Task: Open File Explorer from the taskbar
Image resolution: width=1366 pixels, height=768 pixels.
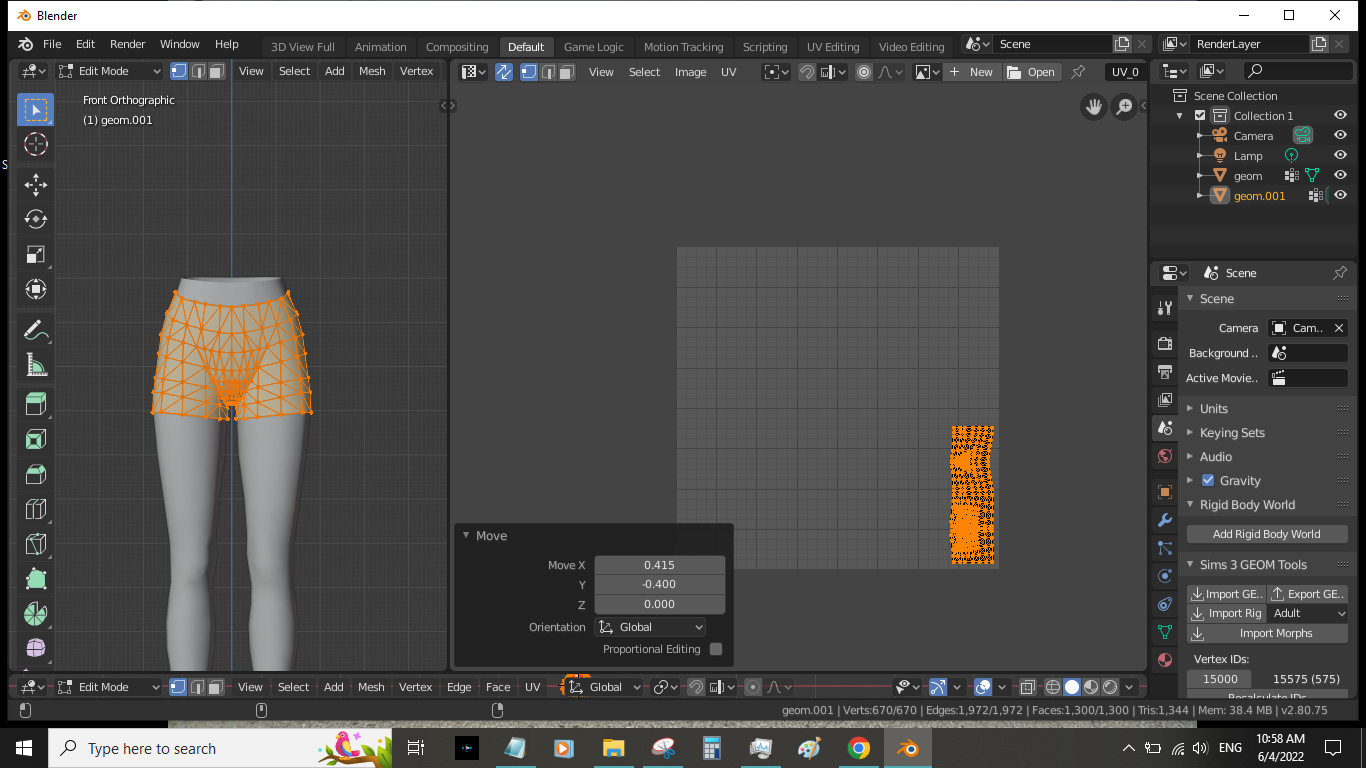Action: pyautogui.click(x=614, y=748)
